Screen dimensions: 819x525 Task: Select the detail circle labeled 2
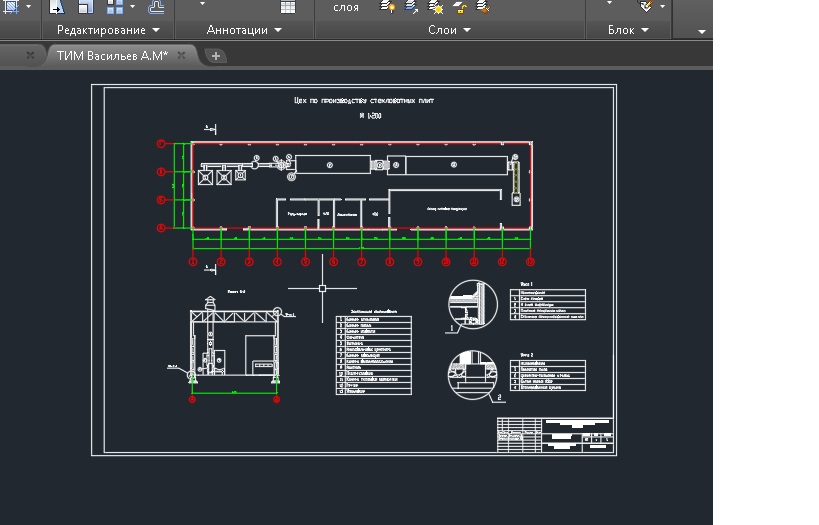click(473, 375)
